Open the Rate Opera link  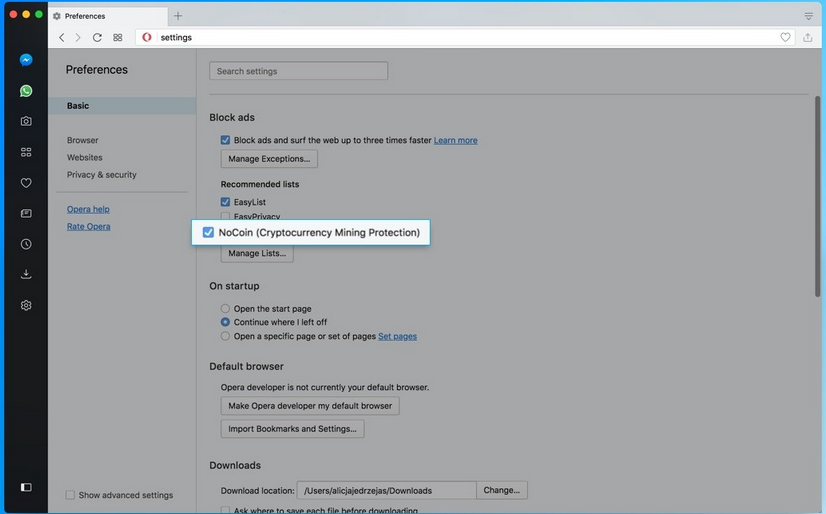coord(88,226)
